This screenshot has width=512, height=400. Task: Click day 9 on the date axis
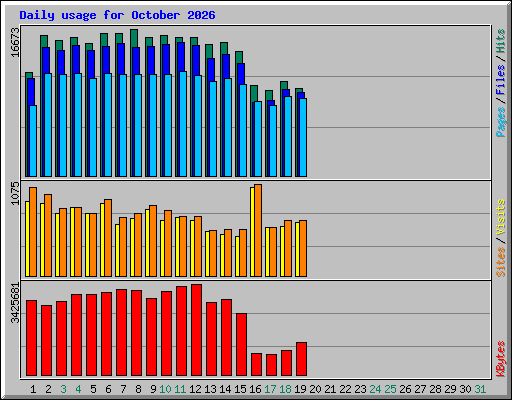click(153, 389)
